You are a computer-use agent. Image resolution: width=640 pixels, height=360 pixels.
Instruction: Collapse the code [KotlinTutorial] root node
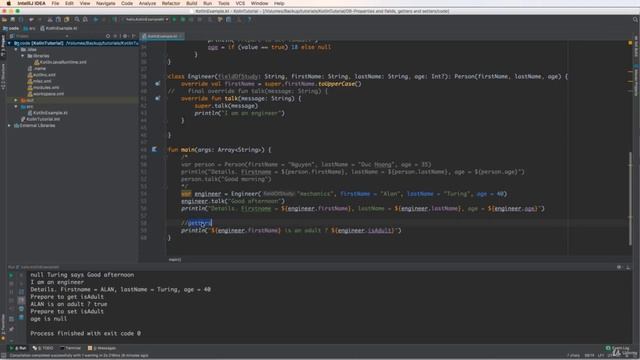point(9,43)
